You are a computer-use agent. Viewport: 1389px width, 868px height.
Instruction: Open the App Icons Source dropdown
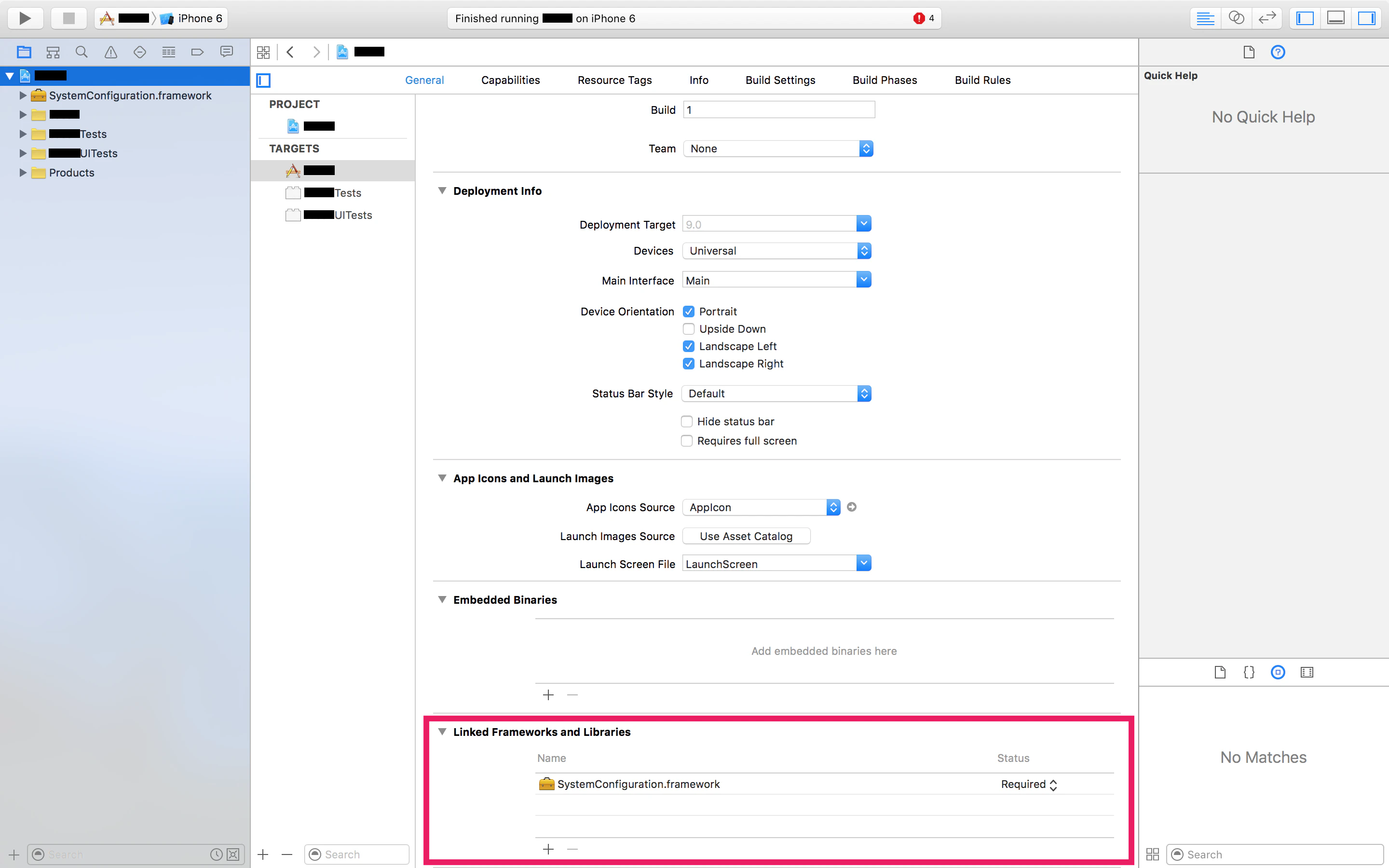(x=761, y=507)
